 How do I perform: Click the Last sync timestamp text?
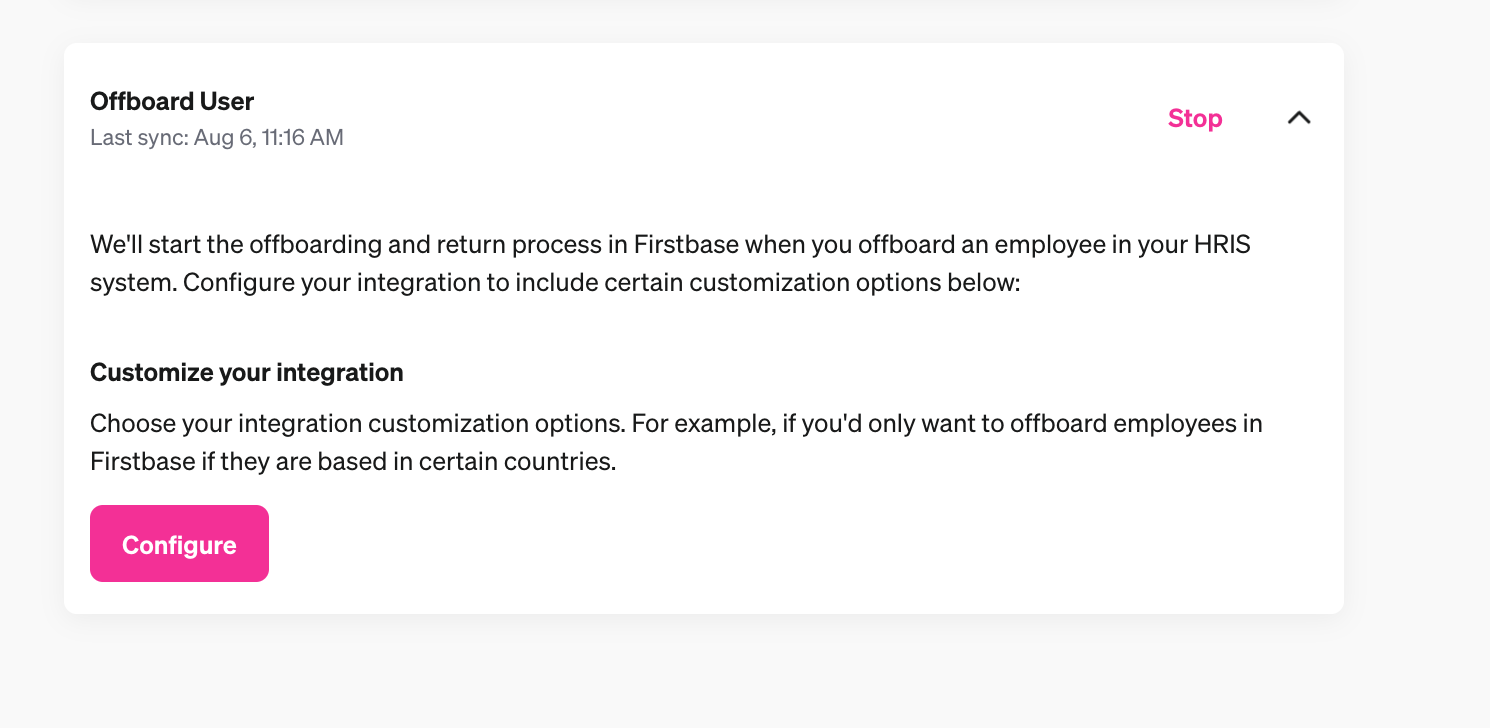pos(216,137)
